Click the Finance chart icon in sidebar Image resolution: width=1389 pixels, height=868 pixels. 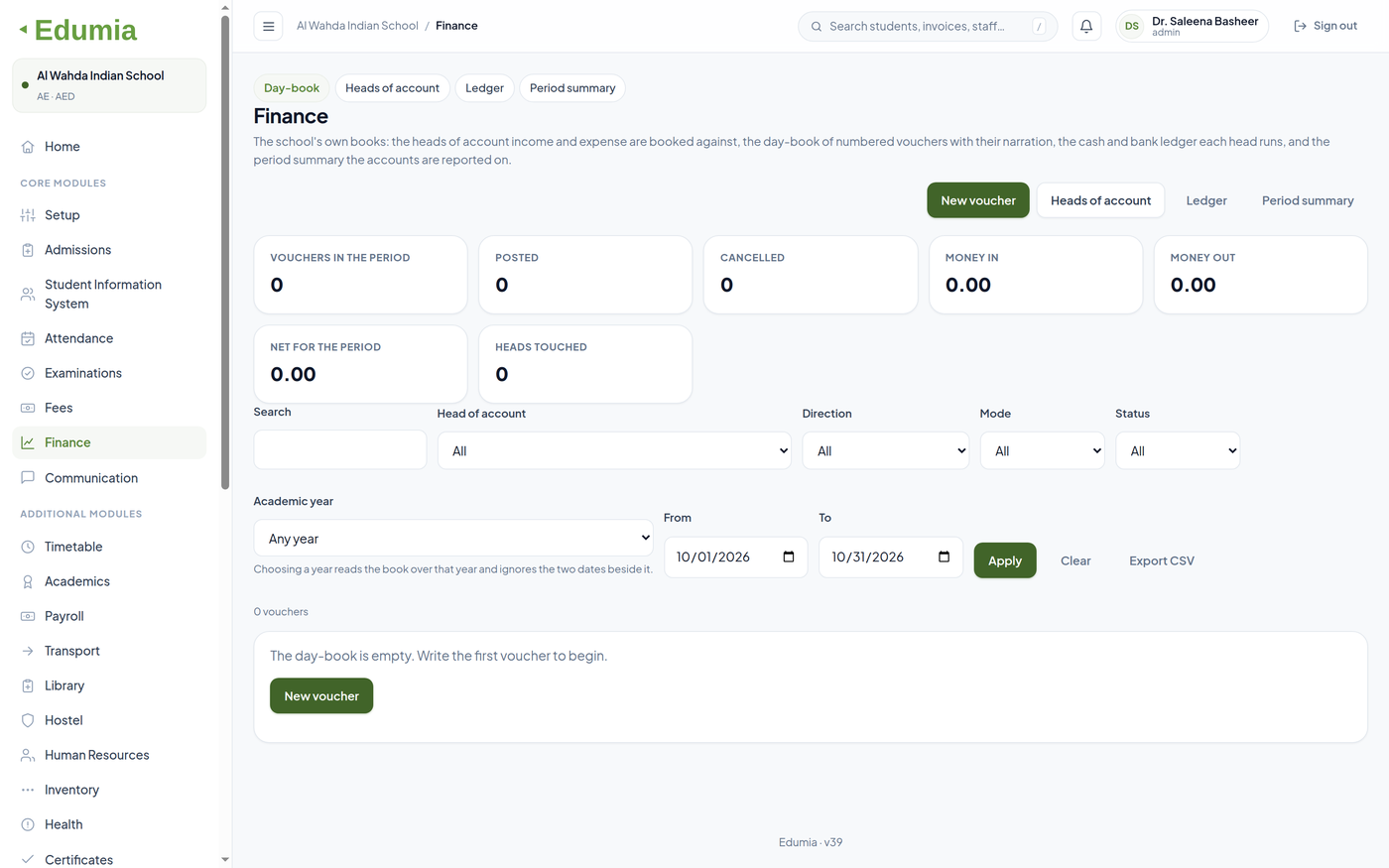tap(28, 442)
